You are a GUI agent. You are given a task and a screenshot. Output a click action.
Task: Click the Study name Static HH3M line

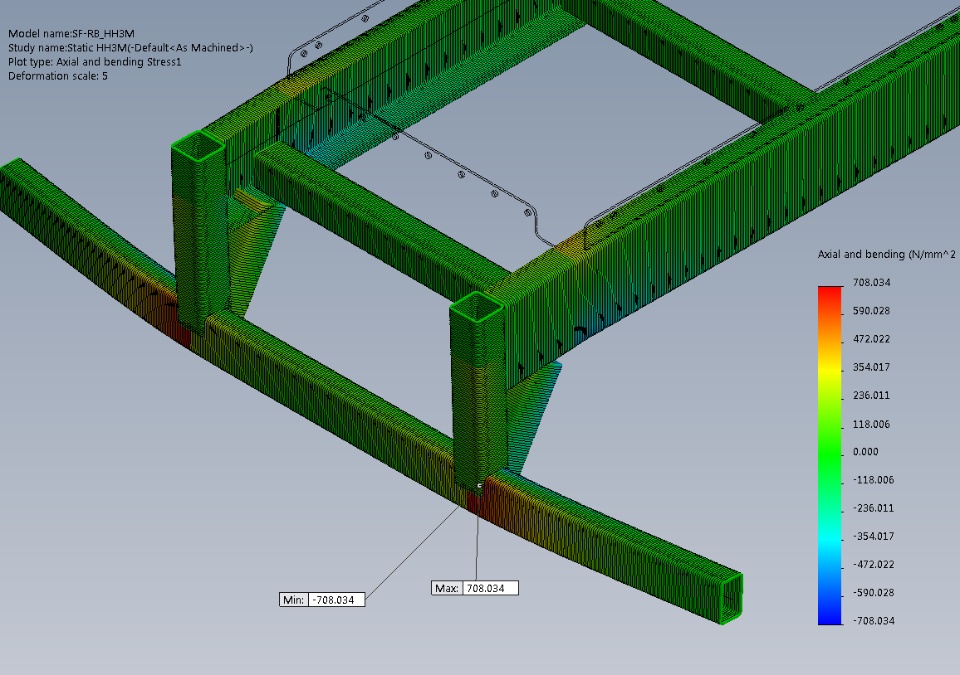click(x=130, y=48)
